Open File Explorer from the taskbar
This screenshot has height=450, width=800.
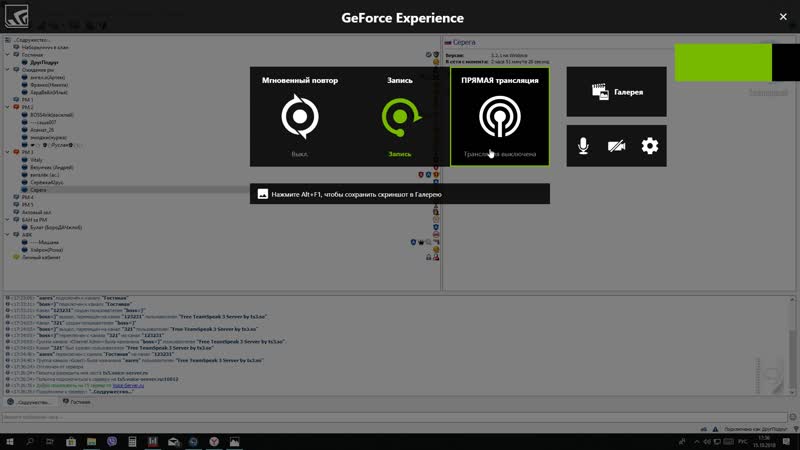[x=91, y=441]
